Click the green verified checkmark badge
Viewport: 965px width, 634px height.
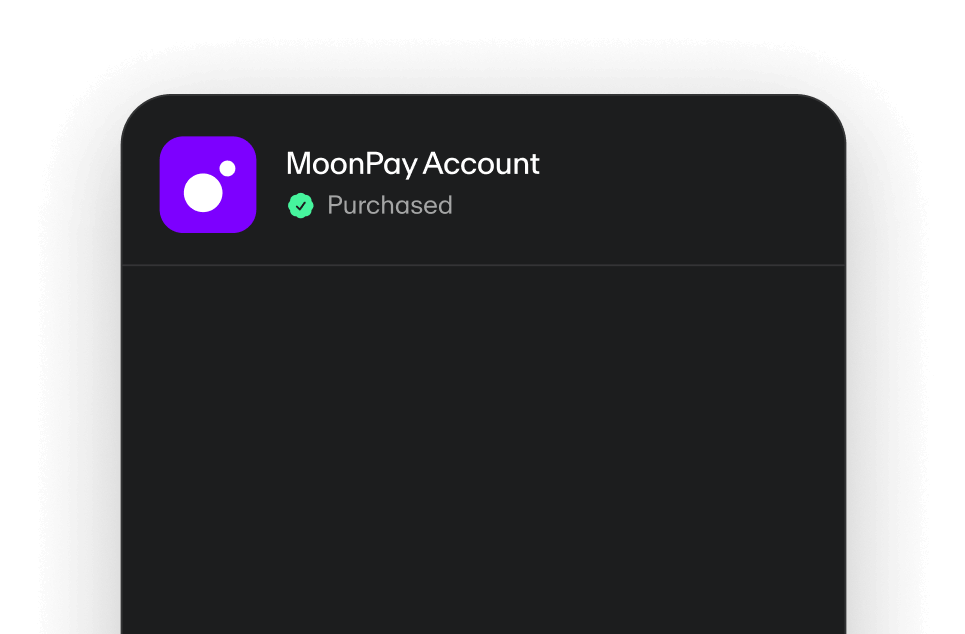pos(301,205)
